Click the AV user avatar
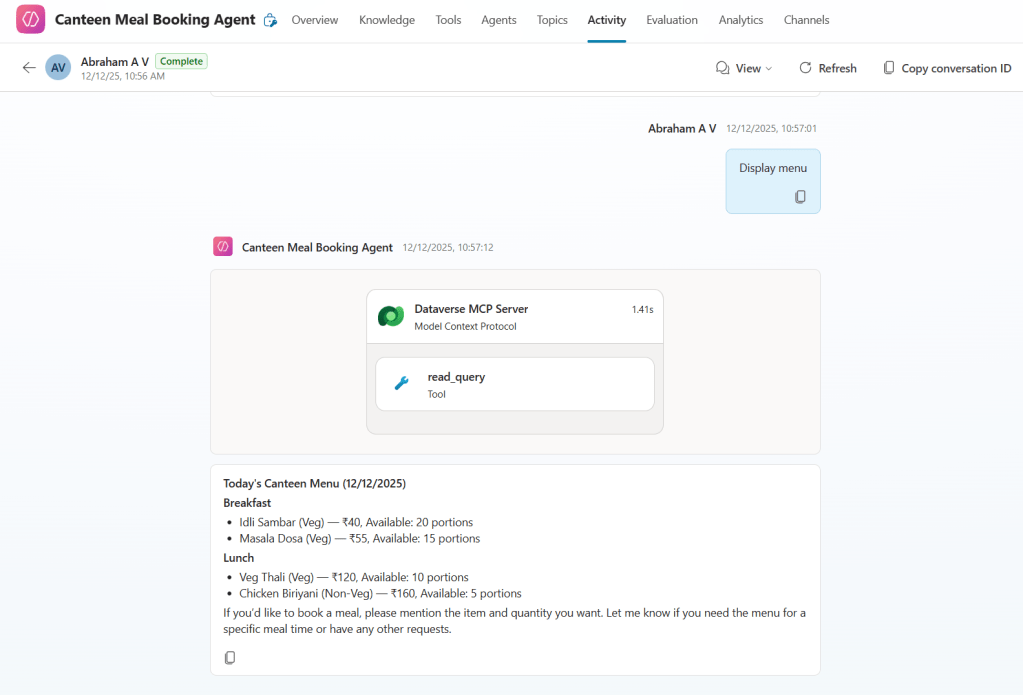Viewport: 1023px width, 695px height. 59,68
